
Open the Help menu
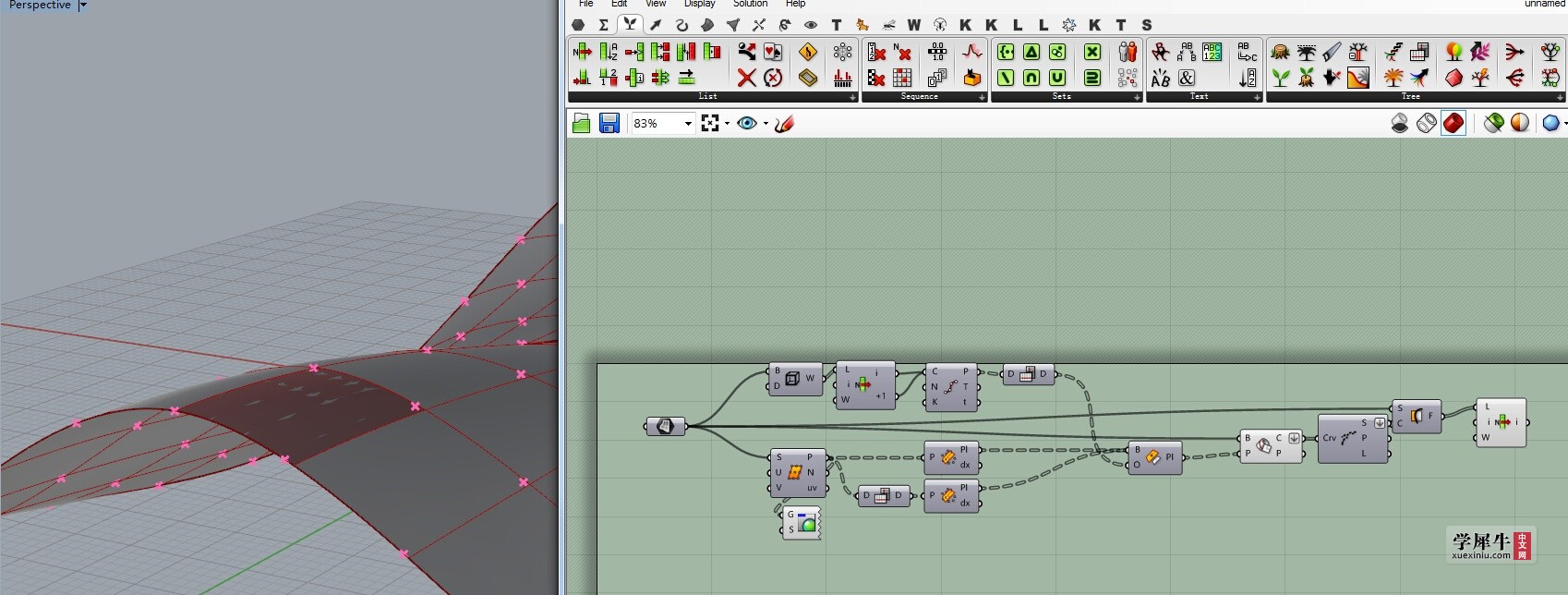click(795, 4)
